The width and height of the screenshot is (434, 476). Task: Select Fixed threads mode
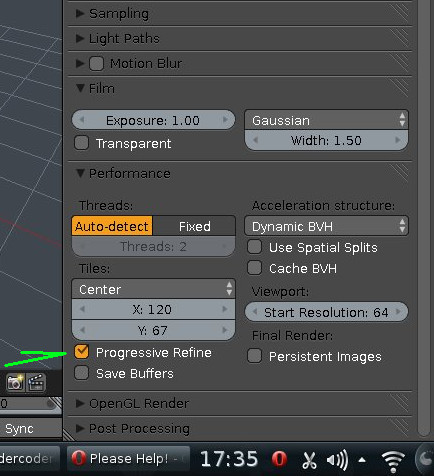194,226
